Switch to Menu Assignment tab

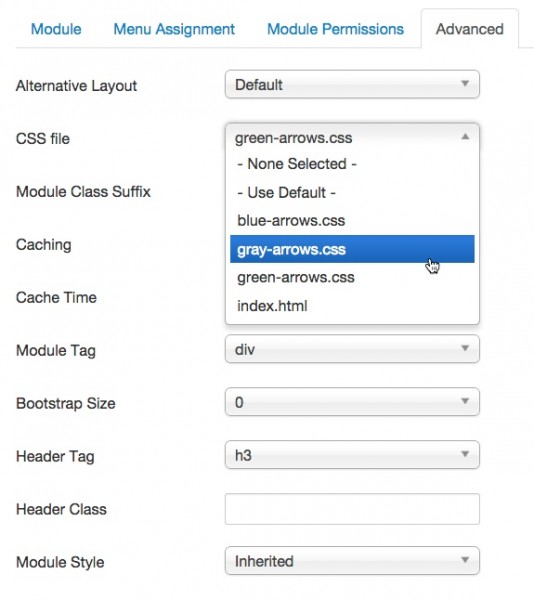[174, 29]
